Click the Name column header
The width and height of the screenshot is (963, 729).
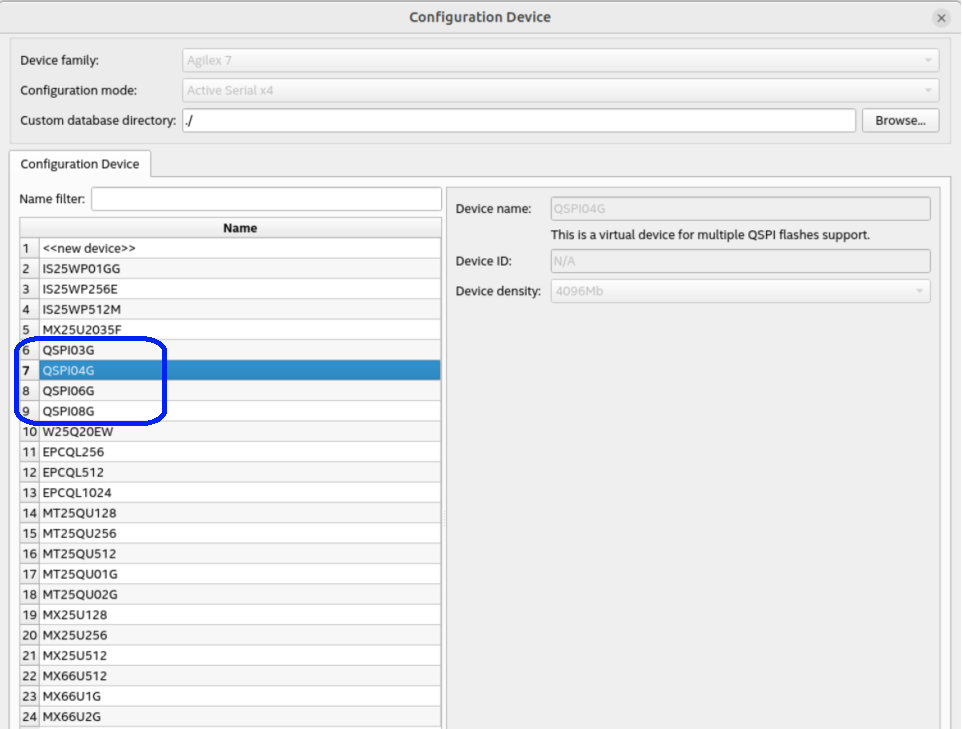tap(240, 228)
